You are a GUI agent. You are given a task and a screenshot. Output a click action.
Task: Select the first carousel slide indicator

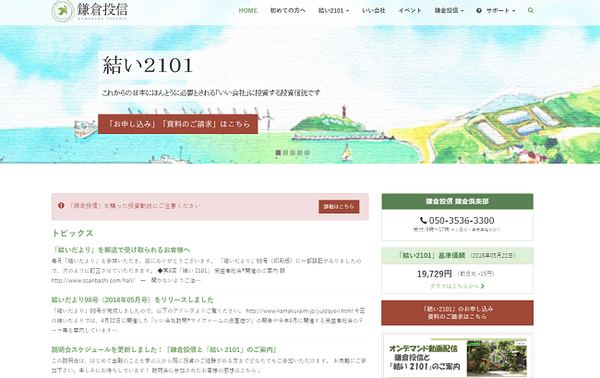coord(278,153)
